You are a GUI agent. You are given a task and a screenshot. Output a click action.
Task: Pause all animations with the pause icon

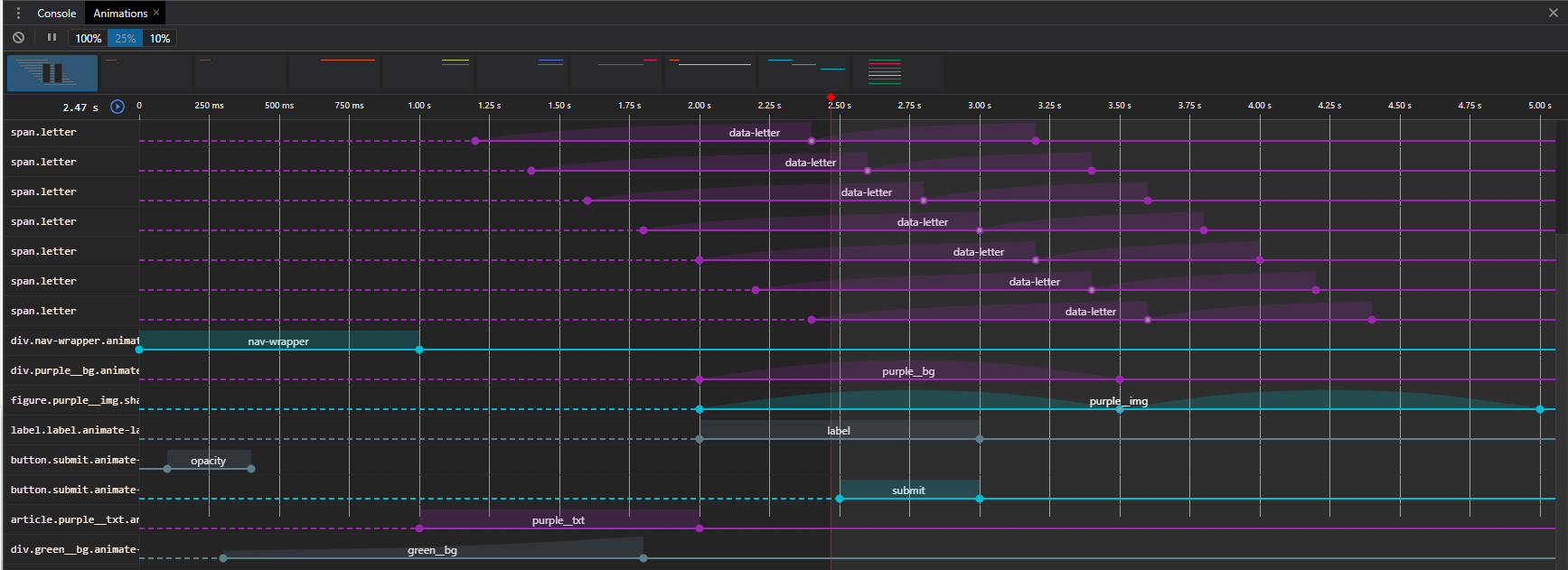(x=52, y=38)
